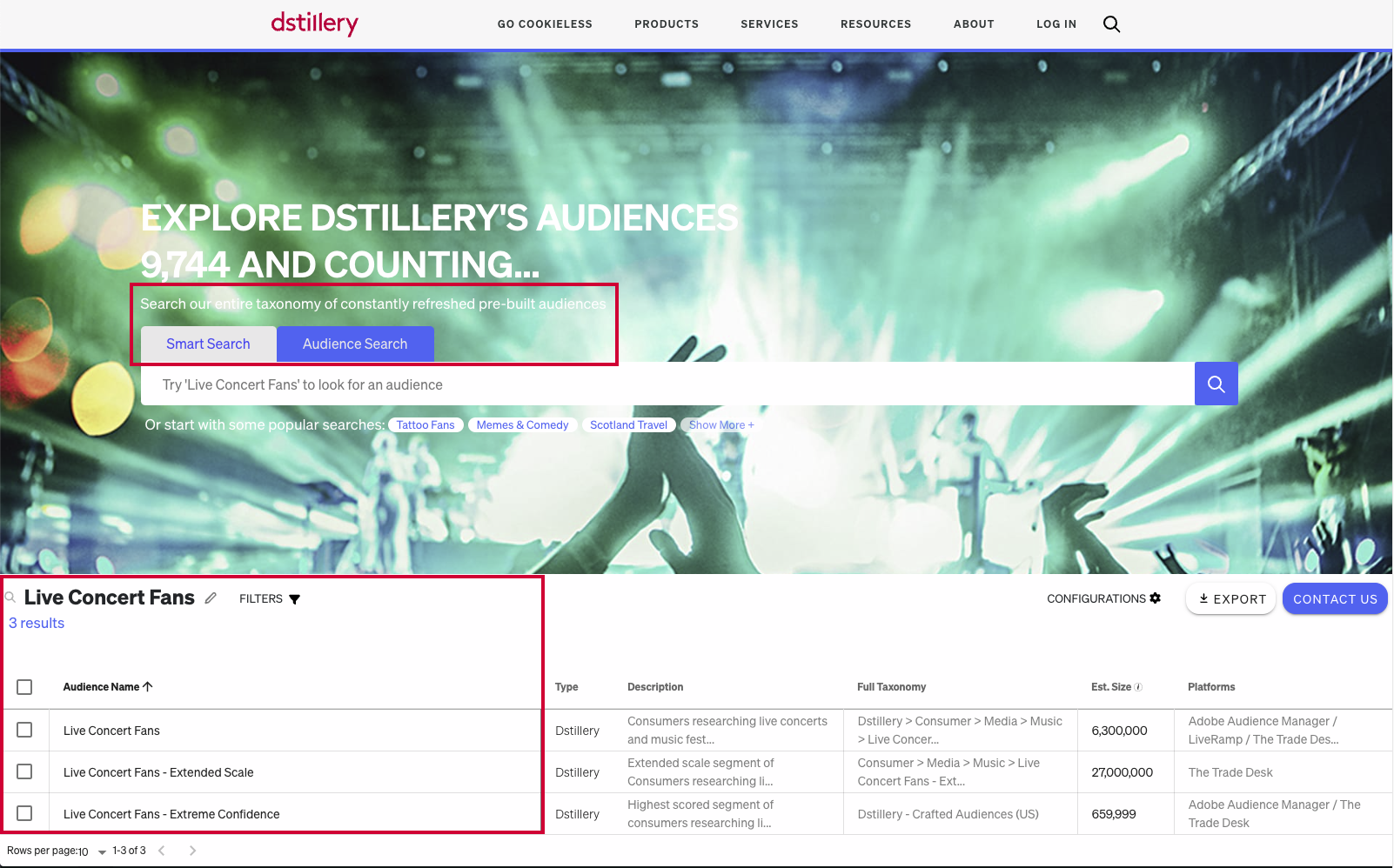Open the FILTERS funnel menu
Image resolution: width=1394 pixels, height=868 pixels.
coord(270,599)
